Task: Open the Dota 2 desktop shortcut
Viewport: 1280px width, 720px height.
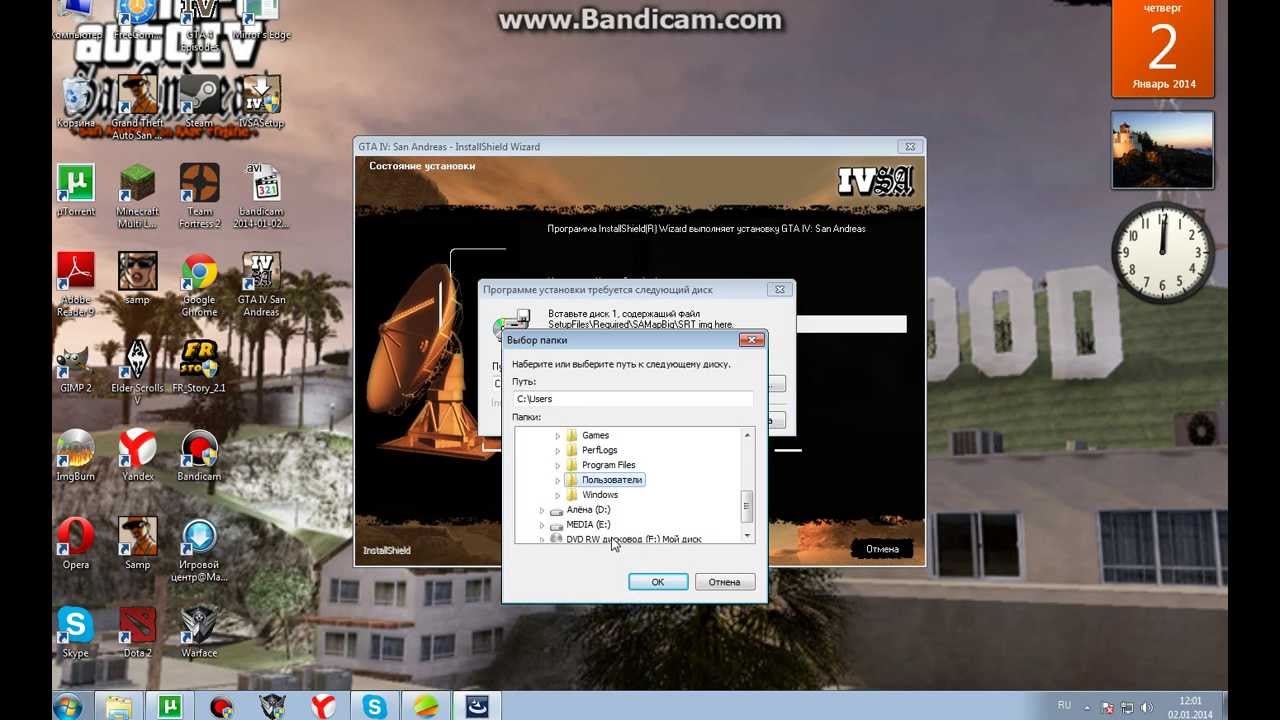Action: tap(138, 631)
